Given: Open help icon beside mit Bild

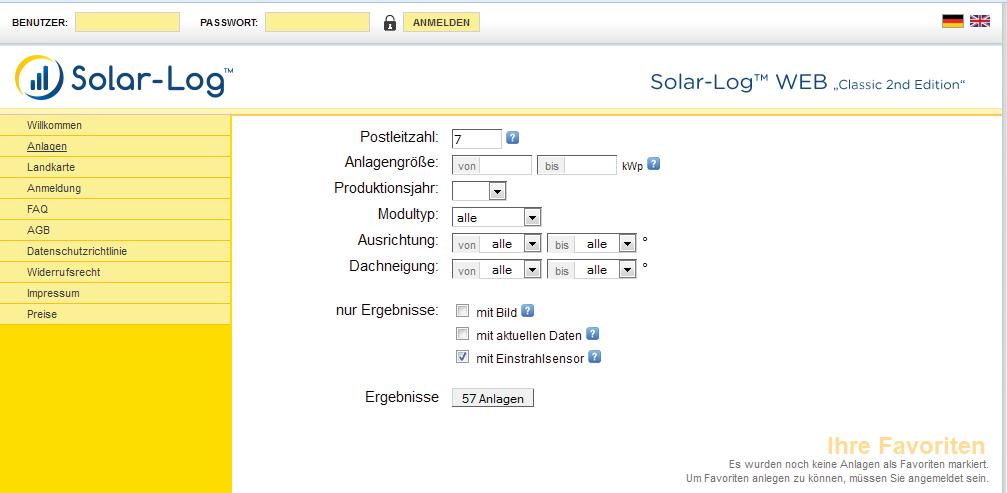Looking at the screenshot, I should pyautogui.click(x=527, y=311).
